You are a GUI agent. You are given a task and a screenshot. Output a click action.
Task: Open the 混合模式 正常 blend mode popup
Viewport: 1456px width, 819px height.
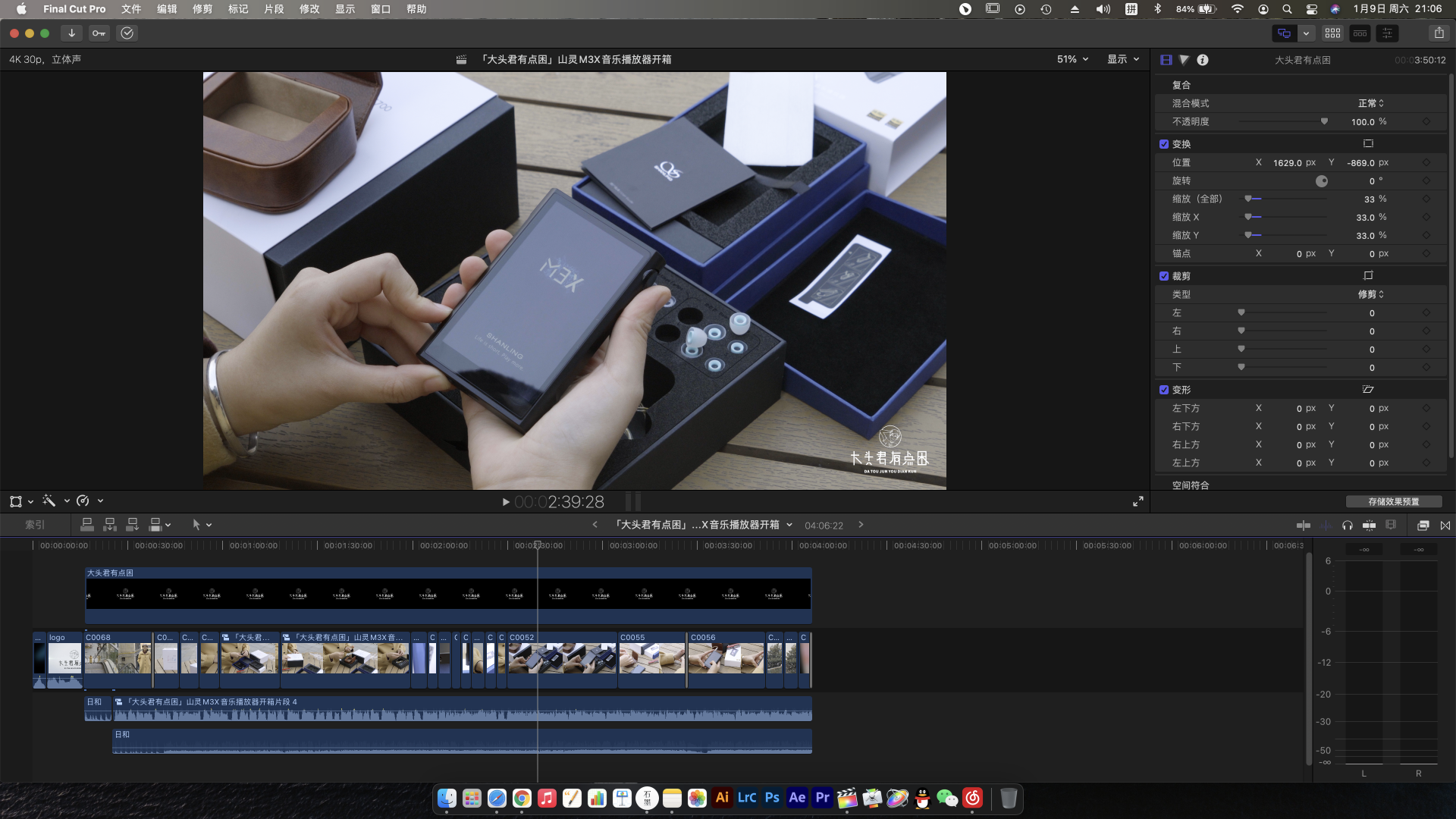coord(1371,103)
